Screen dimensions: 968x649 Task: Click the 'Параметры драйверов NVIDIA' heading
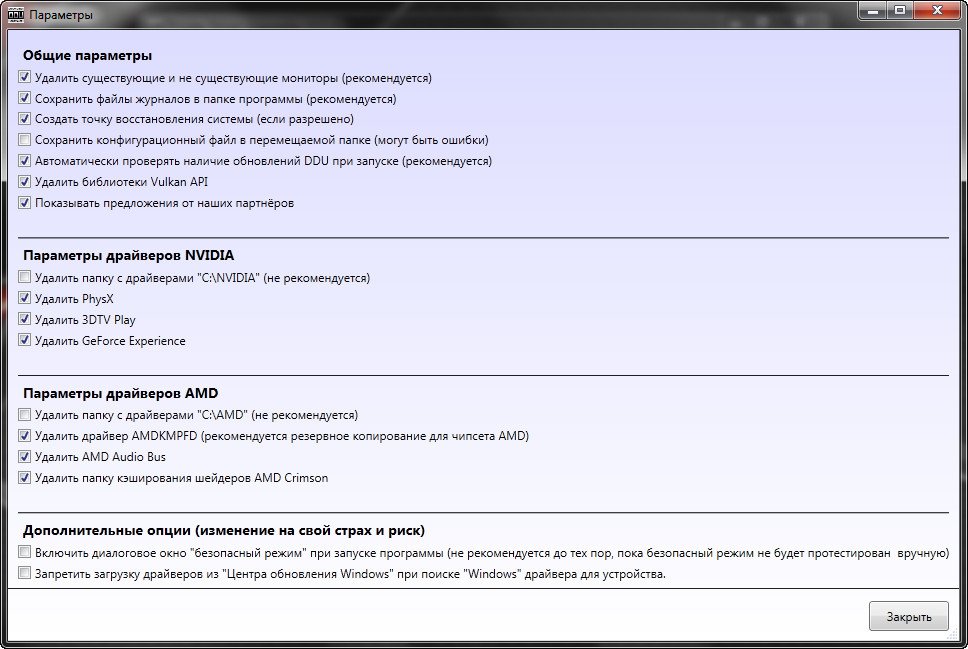coord(128,255)
